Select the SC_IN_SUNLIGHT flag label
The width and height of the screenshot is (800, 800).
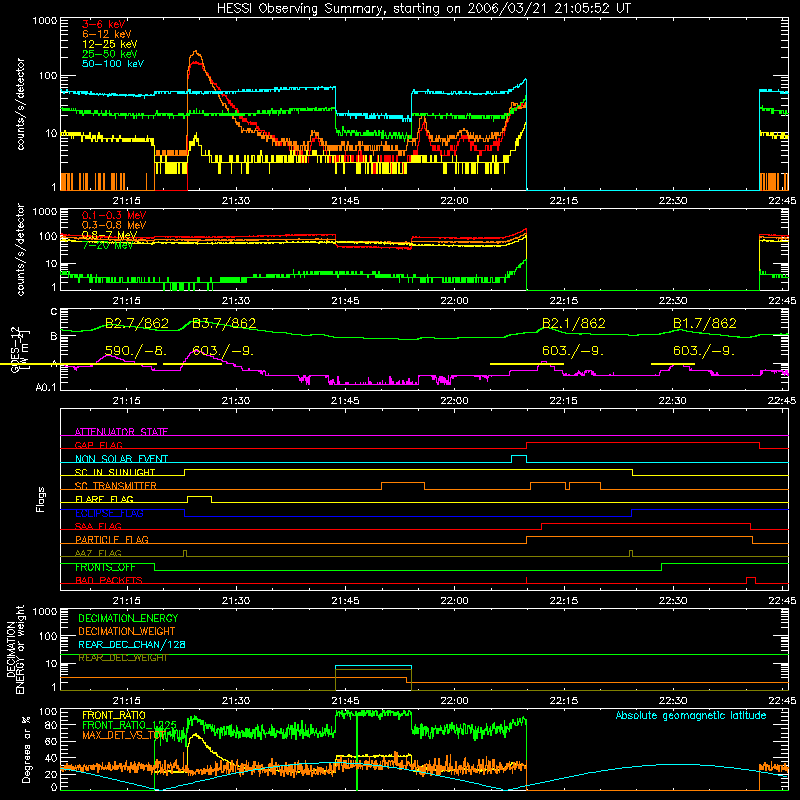click(x=115, y=472)
